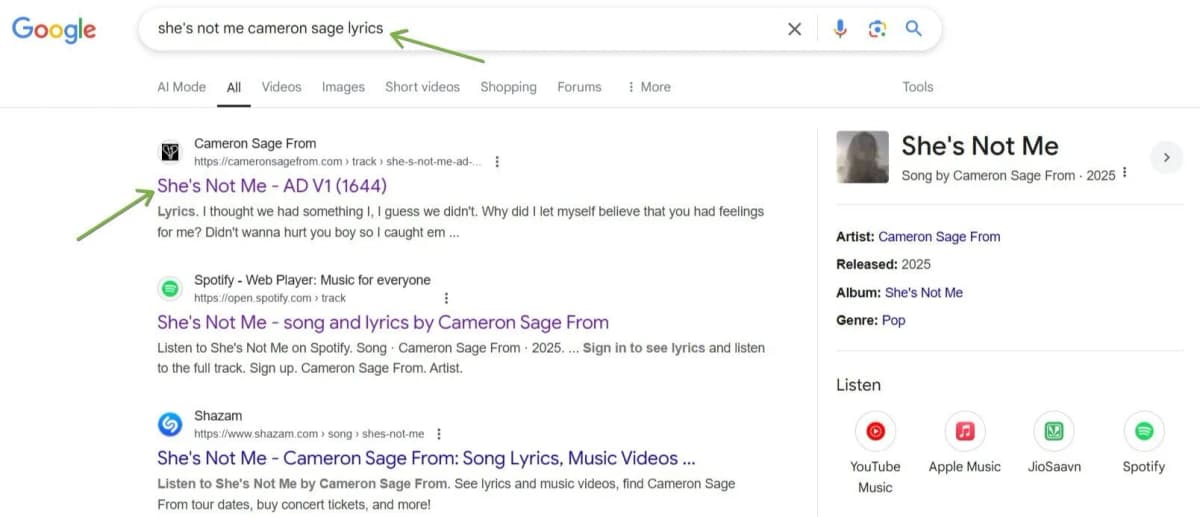Open Cameron Sage From site favicon
1200x517 pixels.
170,151
